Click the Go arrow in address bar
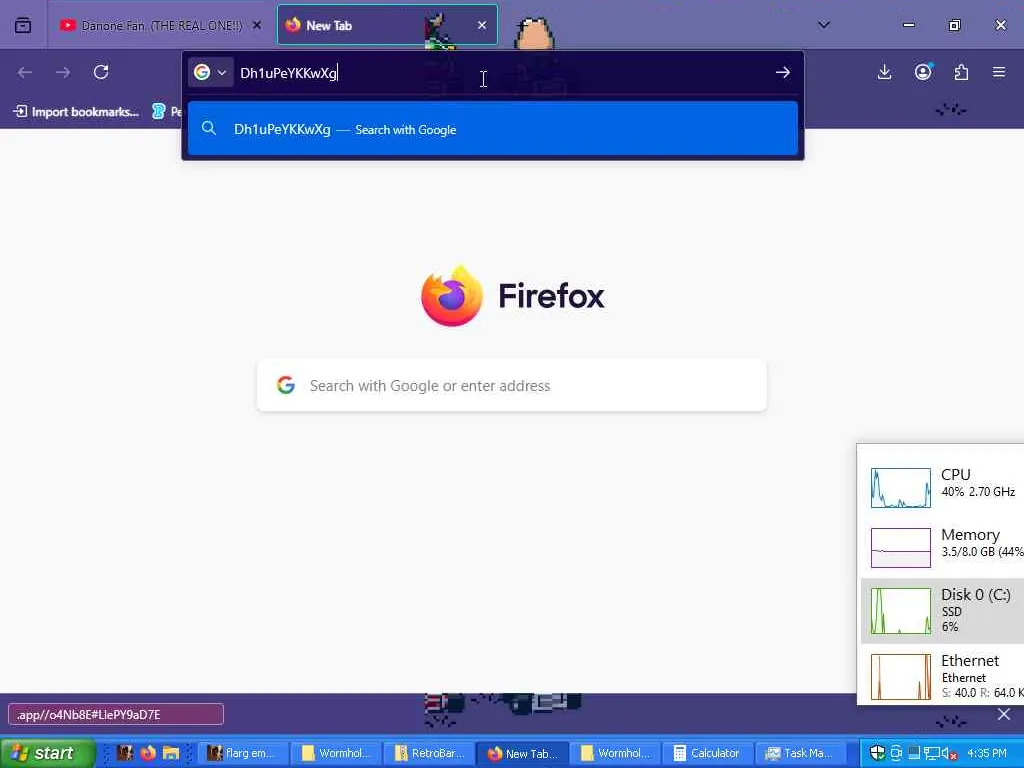 point(782,72)
